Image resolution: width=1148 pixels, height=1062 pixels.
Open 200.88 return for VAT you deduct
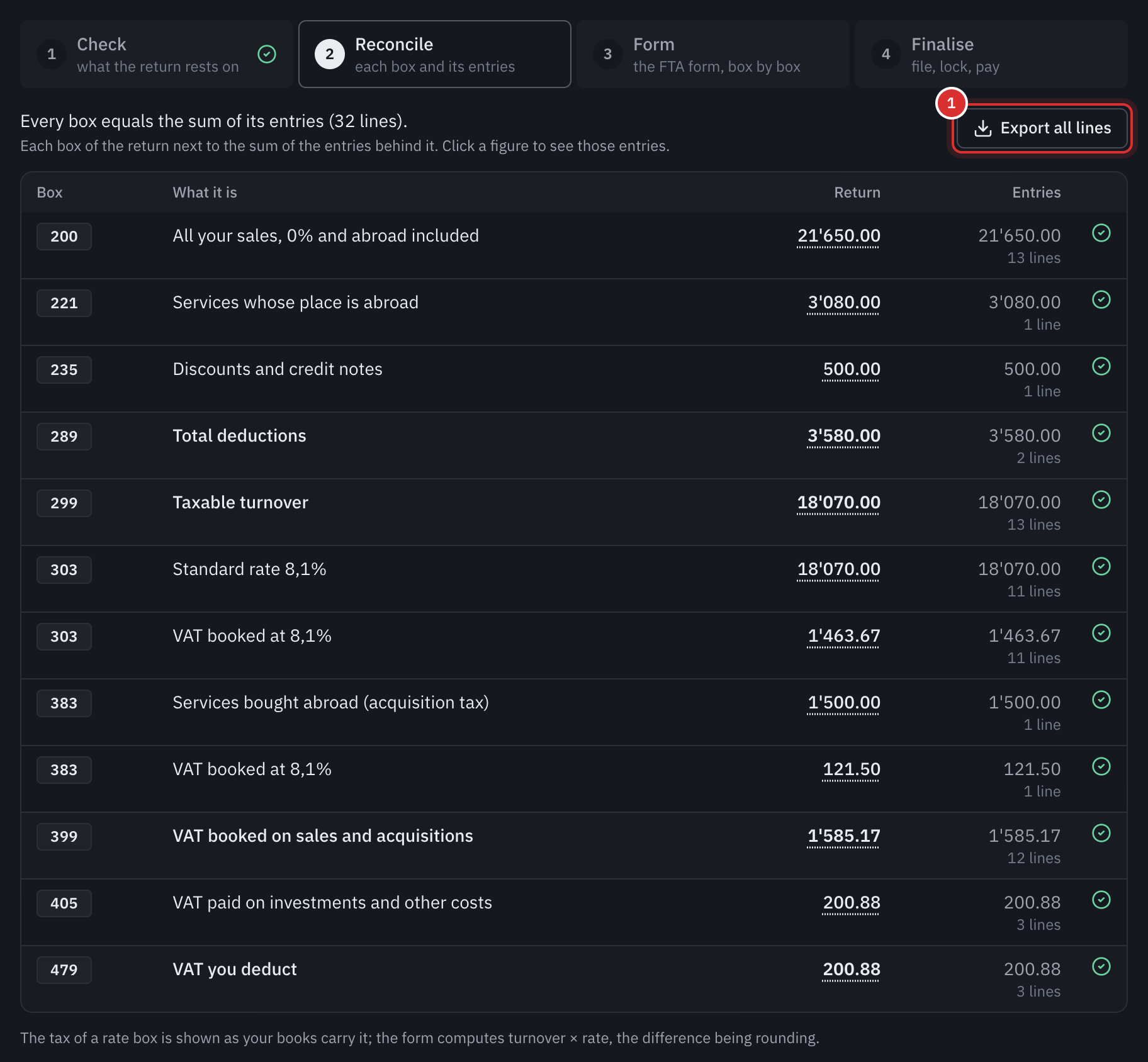[x=851, y=970]
